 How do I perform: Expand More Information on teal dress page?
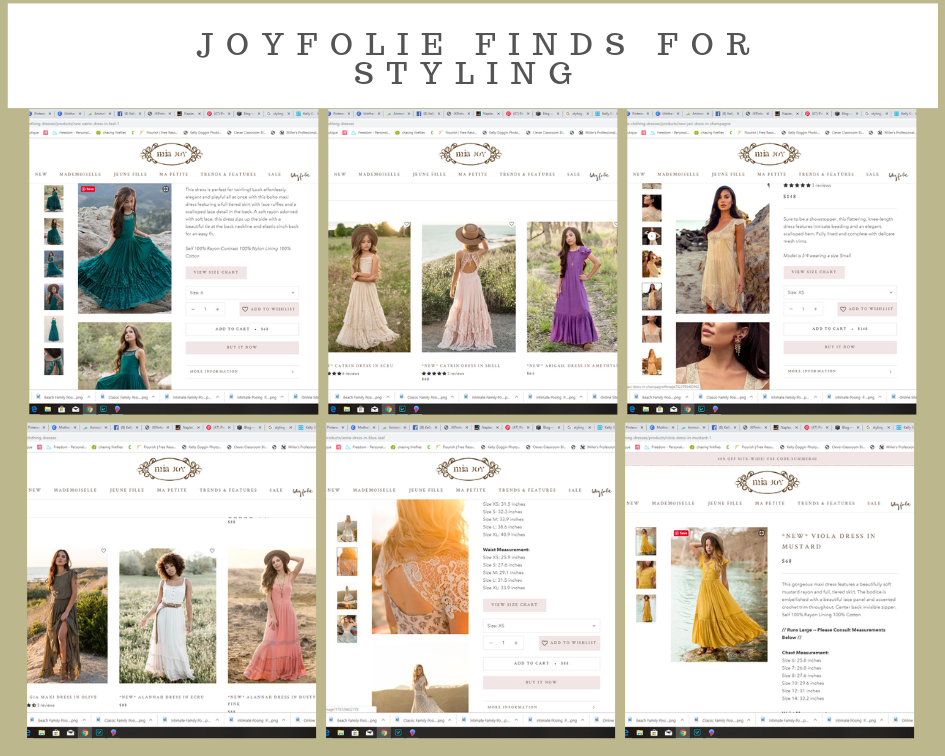click(242, 371)
